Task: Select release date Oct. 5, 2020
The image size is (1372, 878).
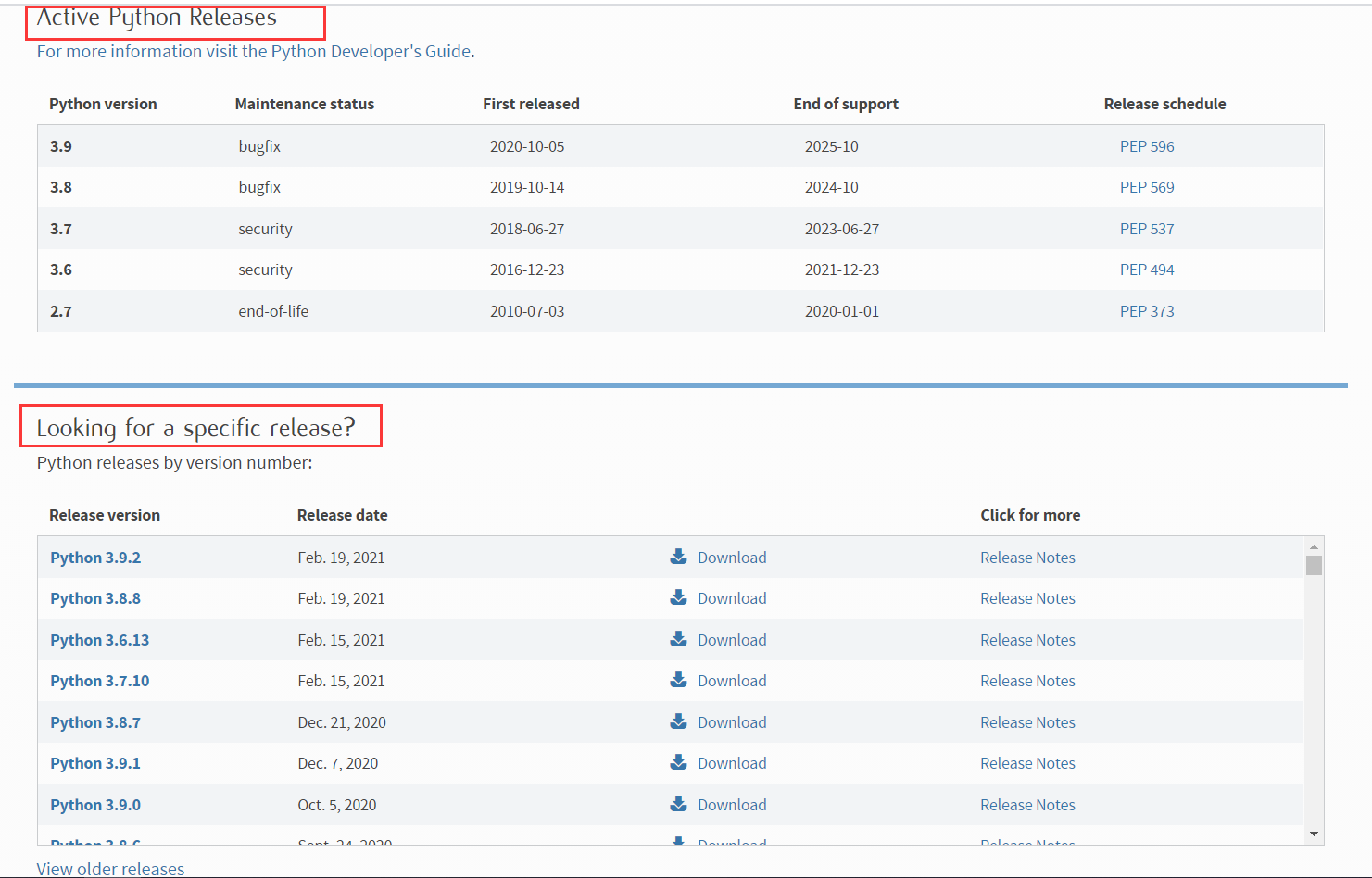Action: pos(337,805)
